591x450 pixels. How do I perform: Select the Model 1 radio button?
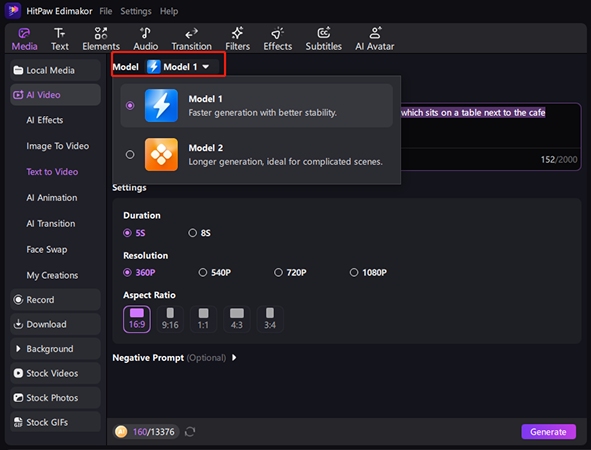[x=130, y=106]
